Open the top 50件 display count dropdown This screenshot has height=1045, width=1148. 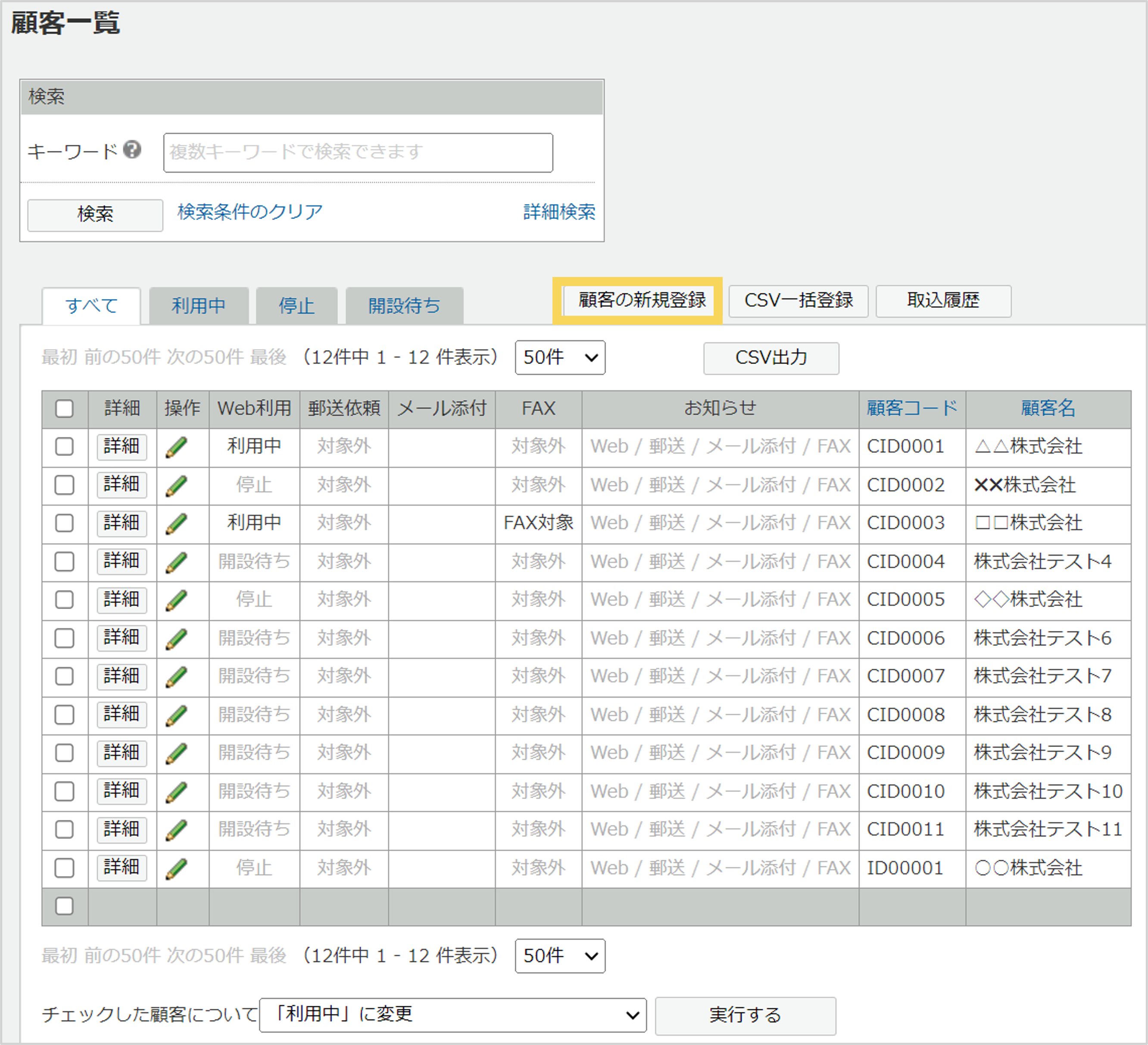pos(560,358)
